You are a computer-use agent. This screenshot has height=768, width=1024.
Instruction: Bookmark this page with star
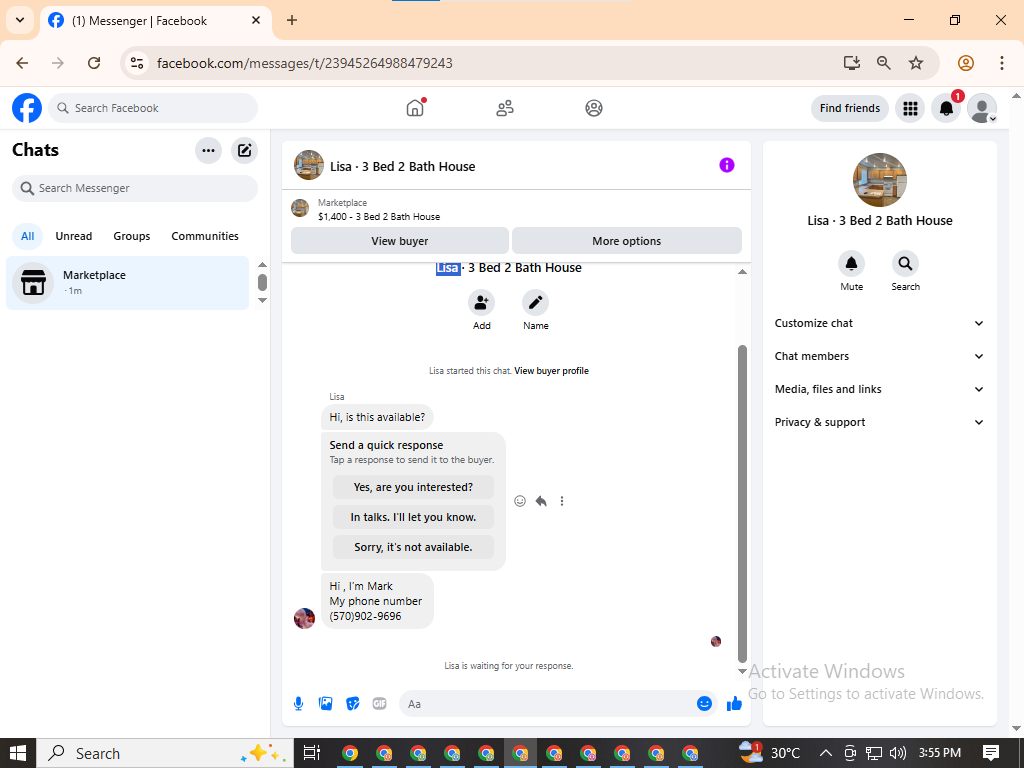(916, 63)
